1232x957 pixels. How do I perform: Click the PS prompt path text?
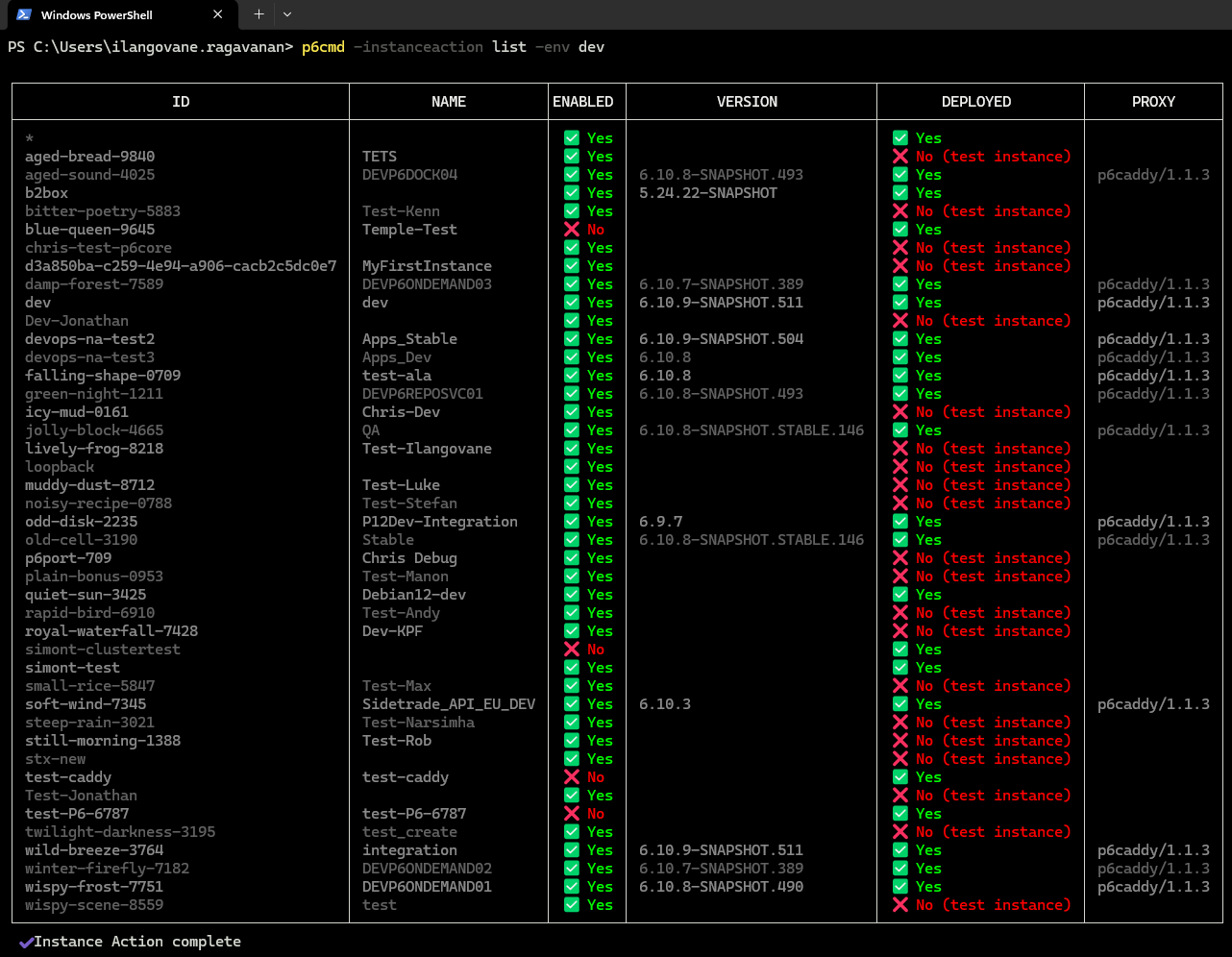[150, 46]
